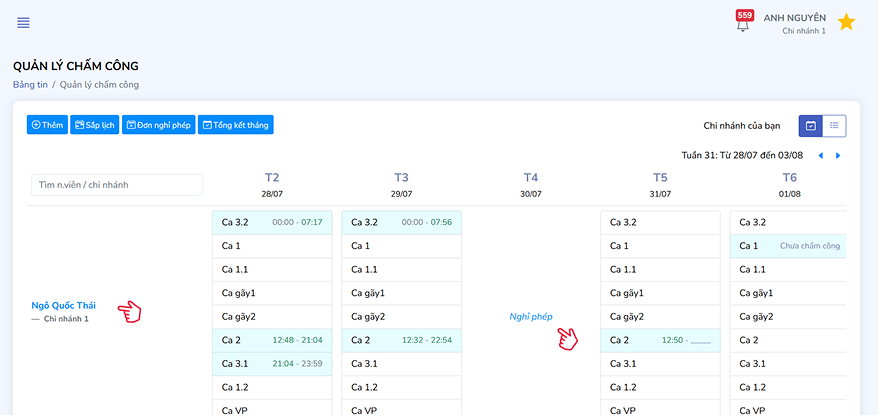Click the Nghỉ phép entry on T4
The image size is (879, 416).
(x=531, y=316)
